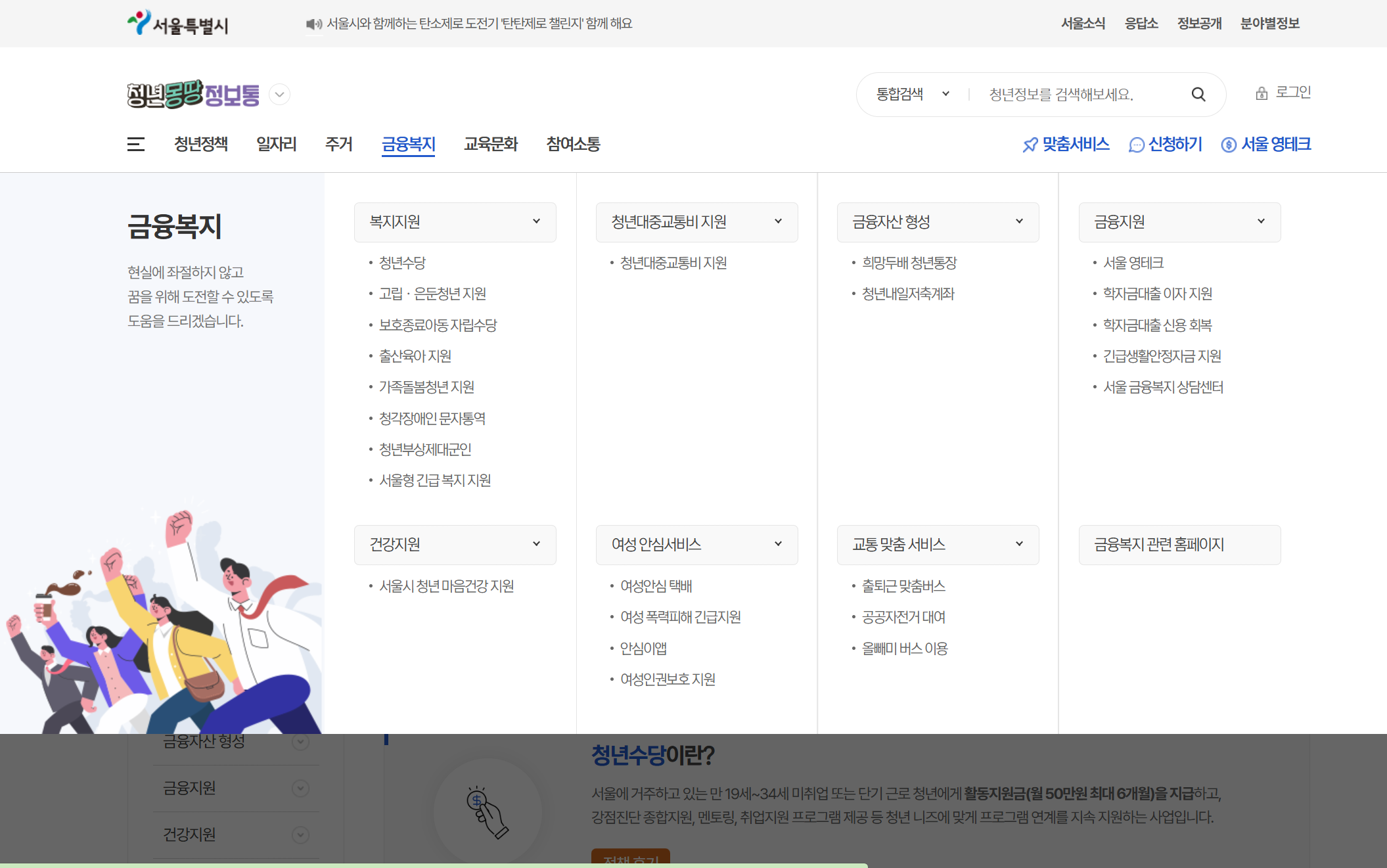Viewport: 1387px width, 868px height.
Task: Click the 로그인 lock icon
Action: tap(1261, 93)
